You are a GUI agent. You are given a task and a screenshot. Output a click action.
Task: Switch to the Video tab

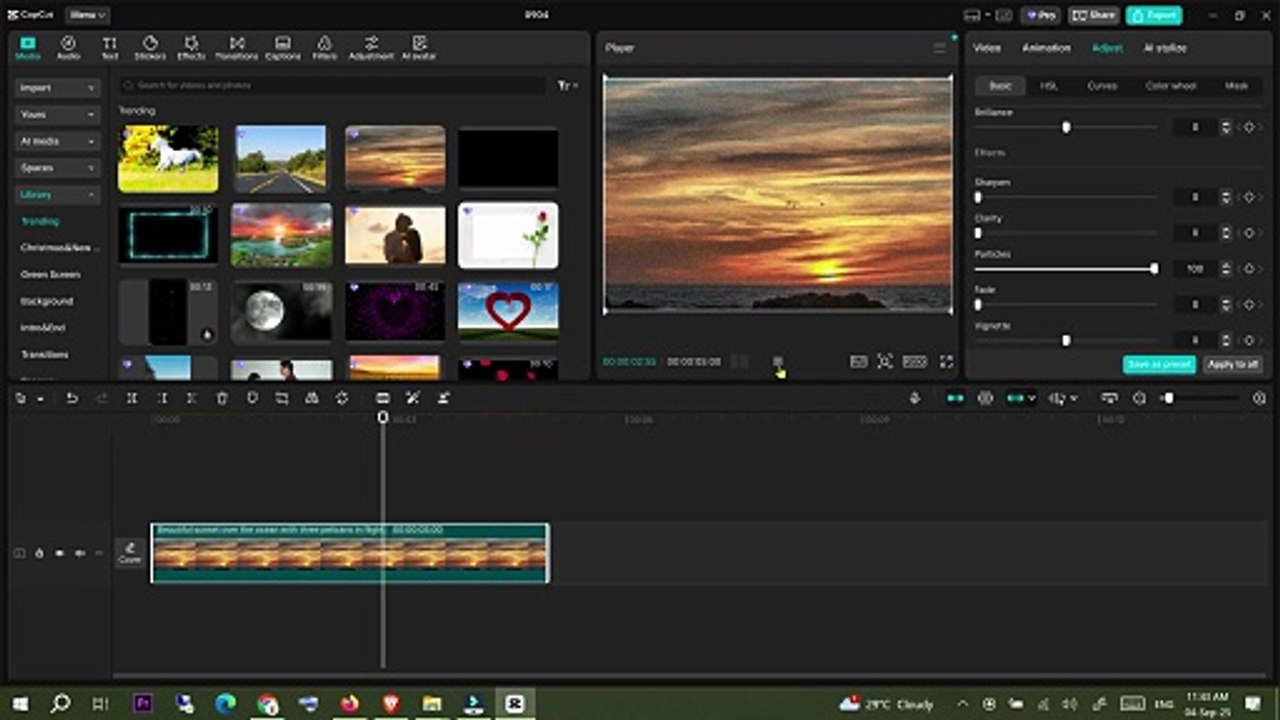click(987, 48)
